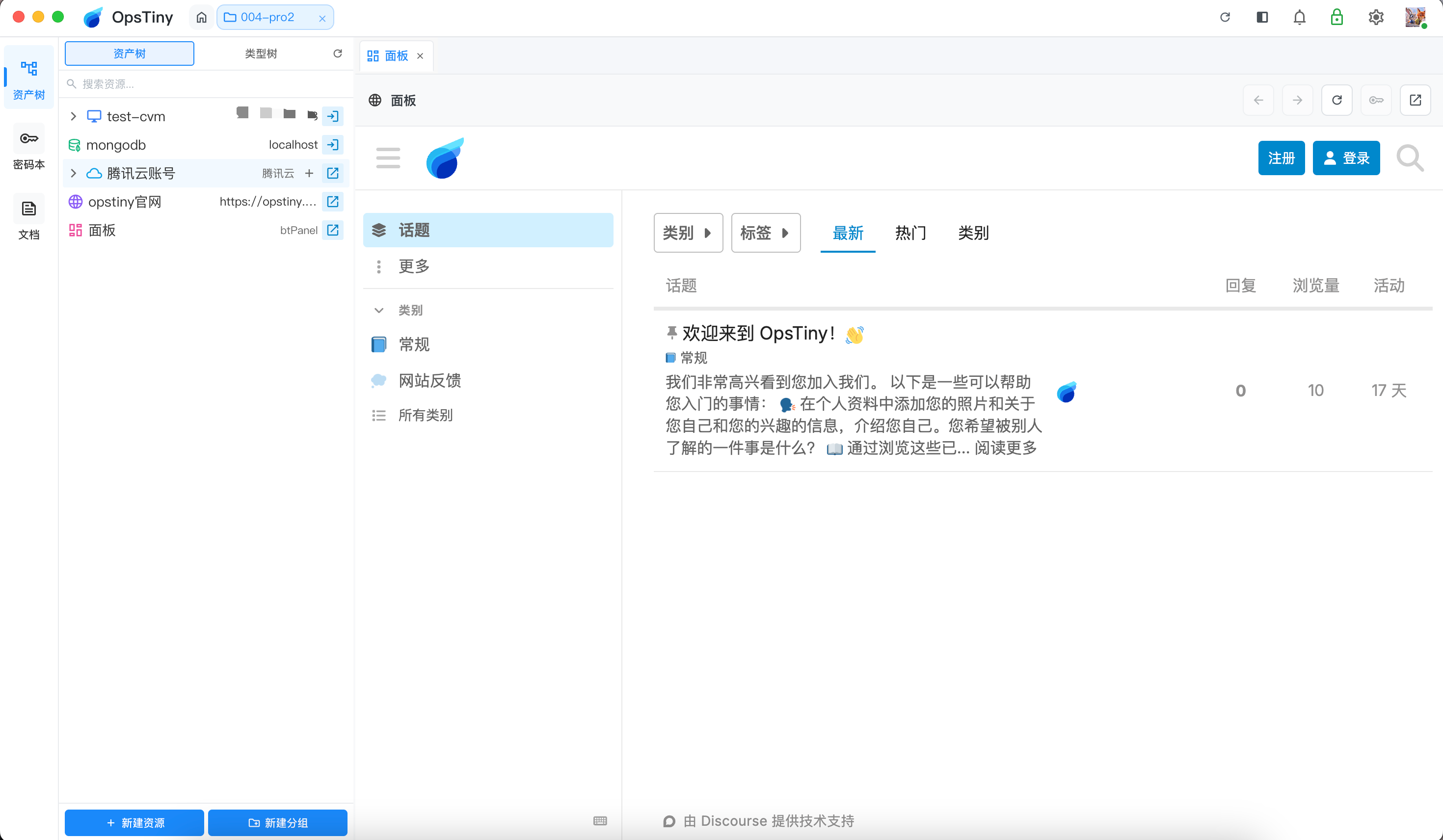Reload the embedded 面板 page

pyautogui.click(x=1337, y=100)
